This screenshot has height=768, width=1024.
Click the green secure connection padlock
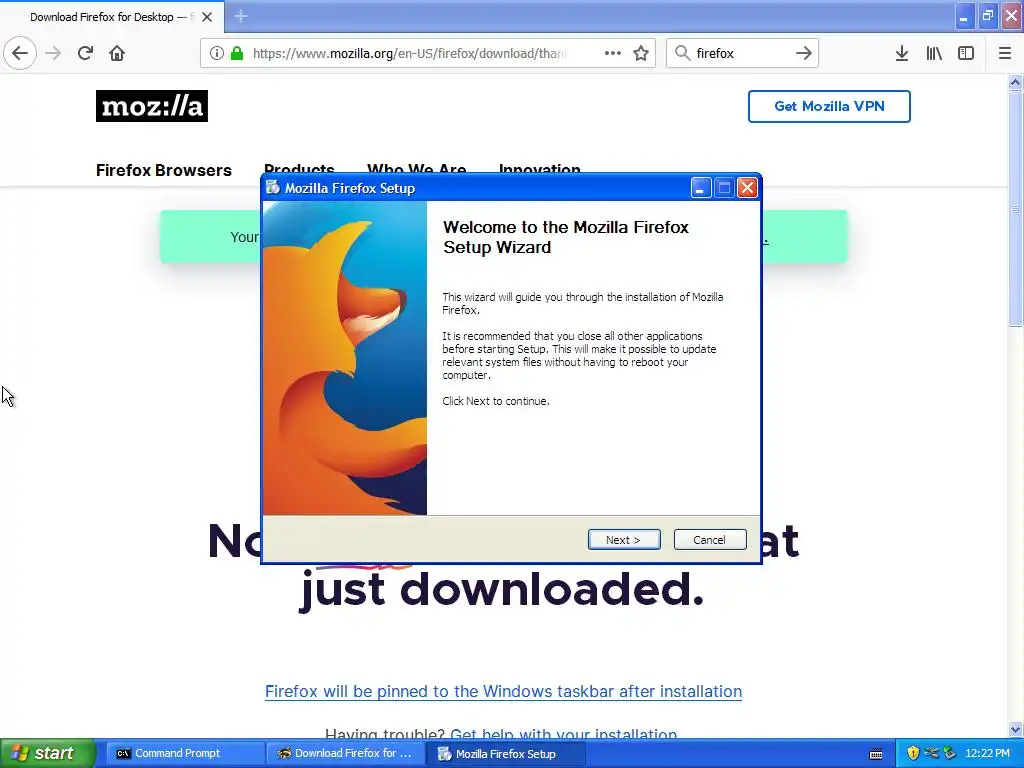click(x=237, y=53)
